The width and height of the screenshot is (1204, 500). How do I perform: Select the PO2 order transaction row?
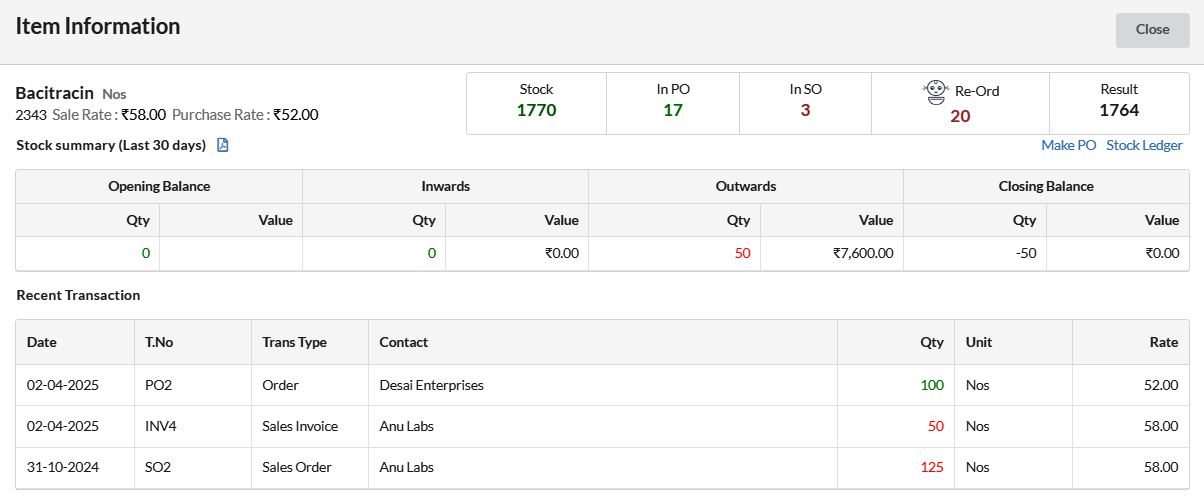pos(602,385)
